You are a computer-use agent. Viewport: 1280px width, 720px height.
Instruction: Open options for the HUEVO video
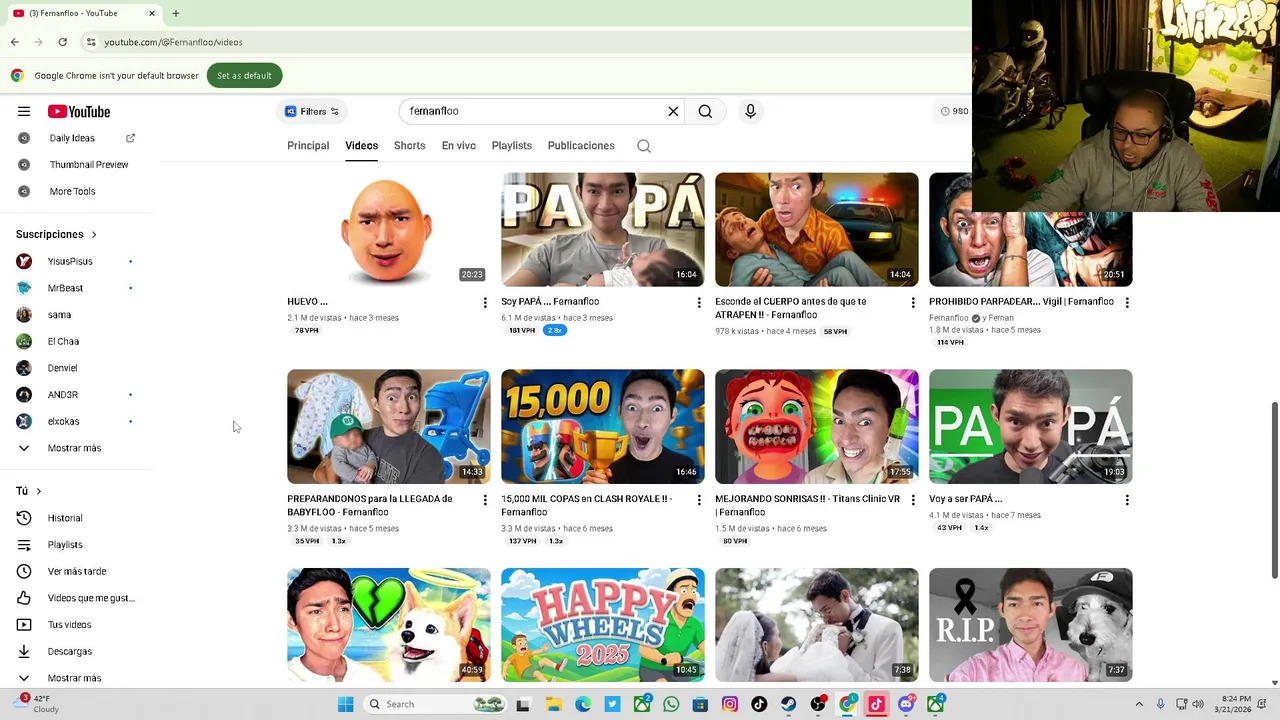(485, 302)
